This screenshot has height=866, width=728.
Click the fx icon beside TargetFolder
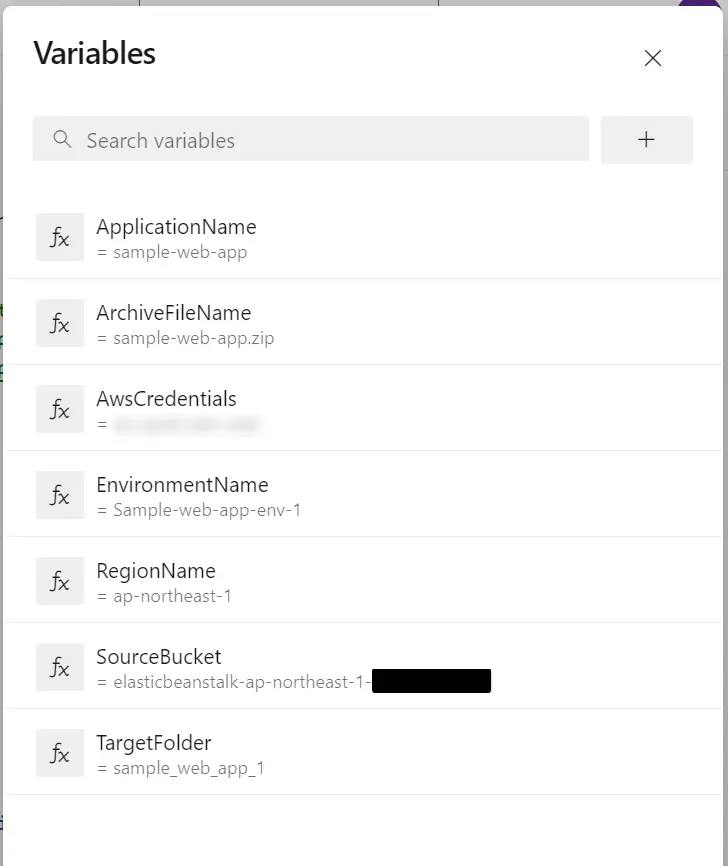click(60, 753)
